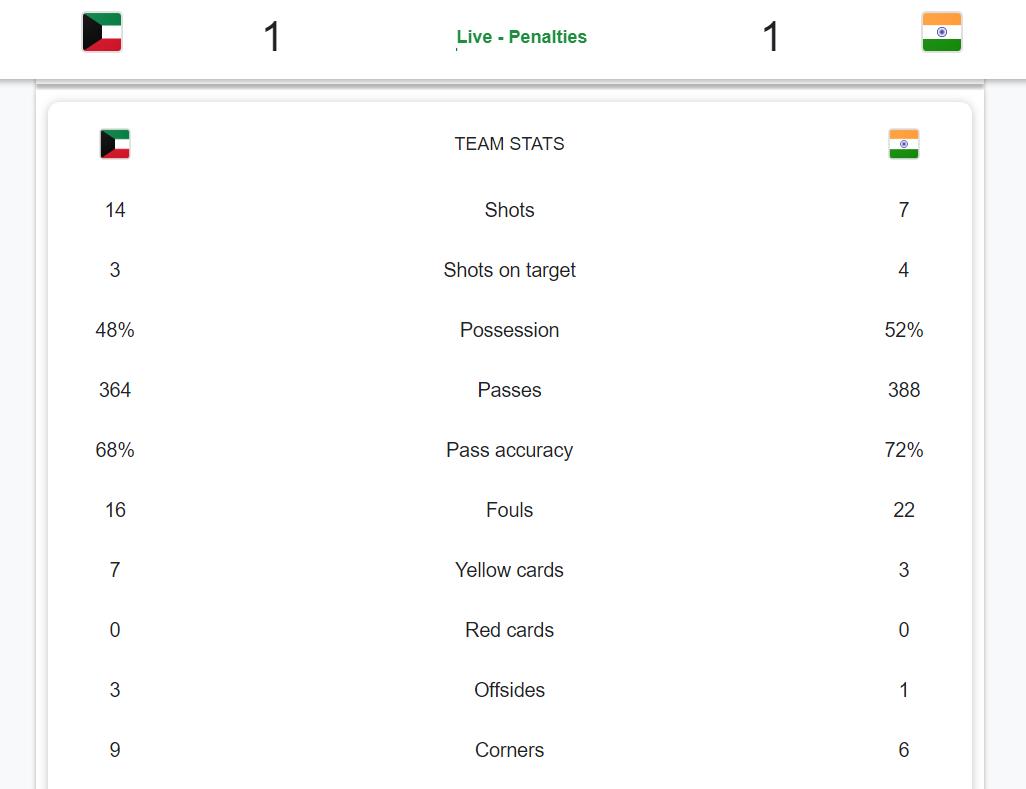
Task: Click Kuwait's score of 1 in header
Action: (272, 38)
